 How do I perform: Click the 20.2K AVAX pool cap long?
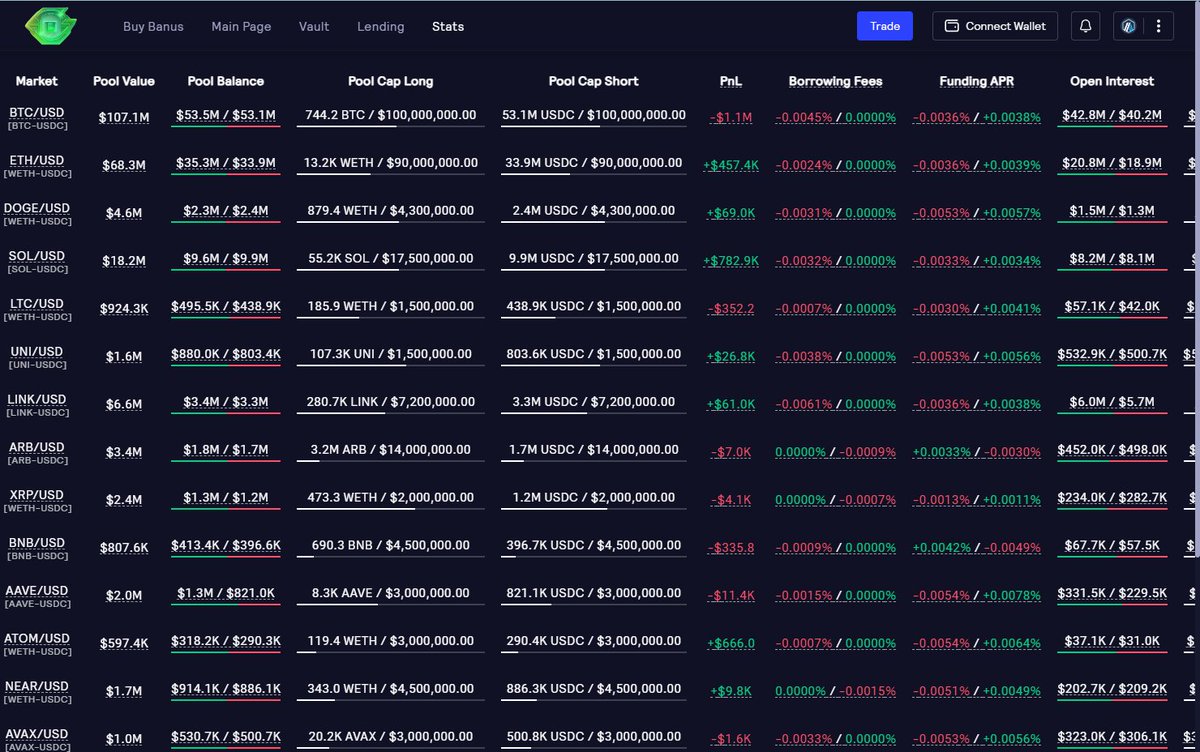391,737
